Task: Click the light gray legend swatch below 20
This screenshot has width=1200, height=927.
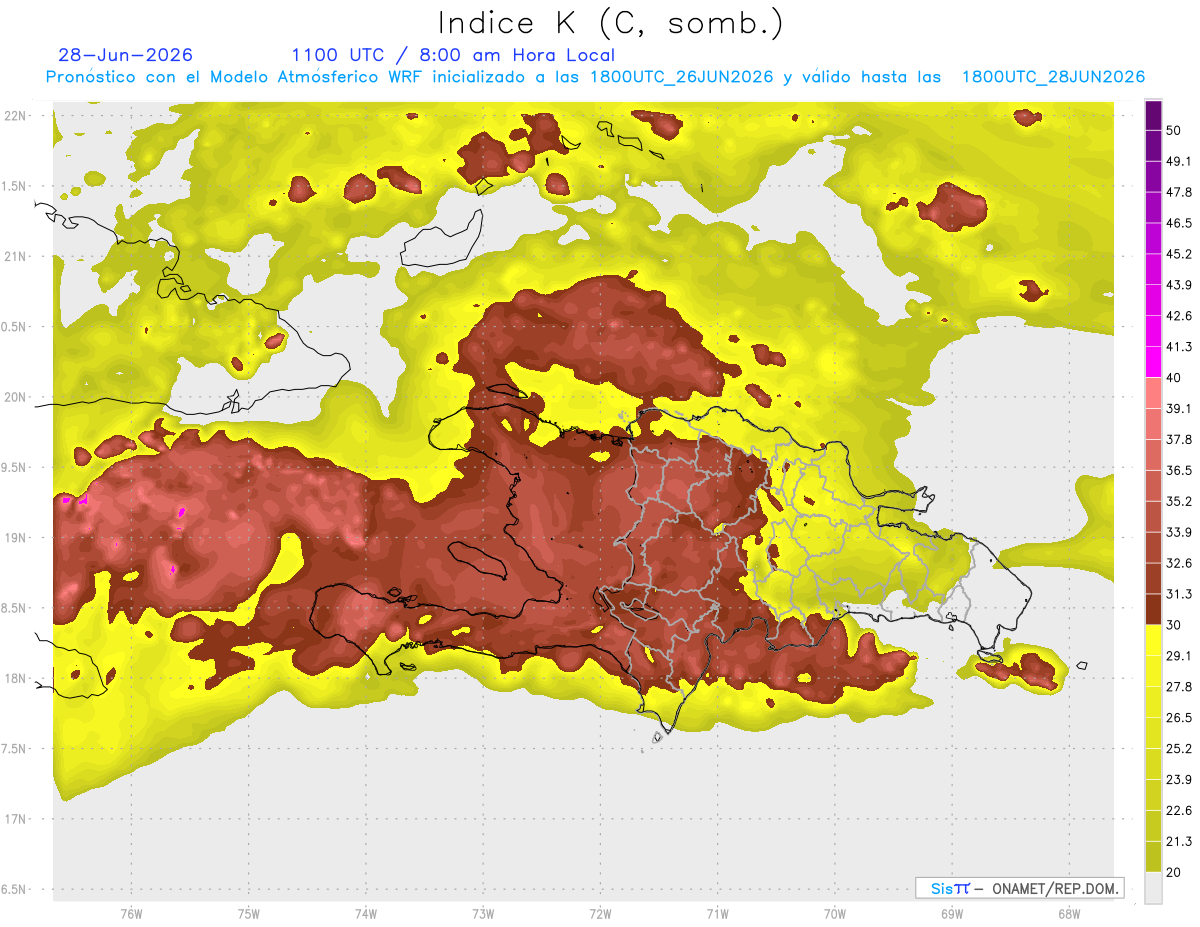Action: pos(1154,887)
